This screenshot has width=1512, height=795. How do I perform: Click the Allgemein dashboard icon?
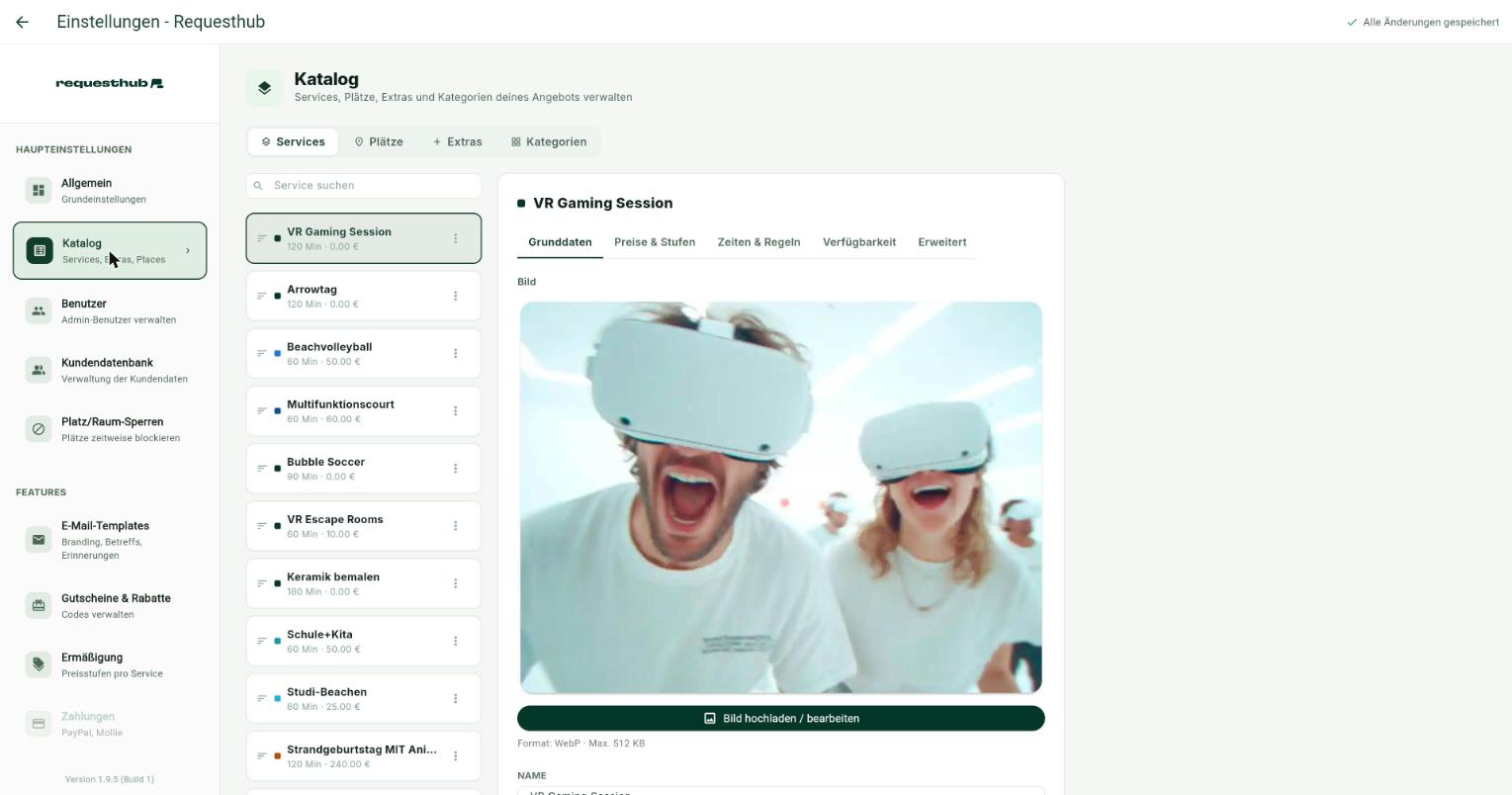39,190
